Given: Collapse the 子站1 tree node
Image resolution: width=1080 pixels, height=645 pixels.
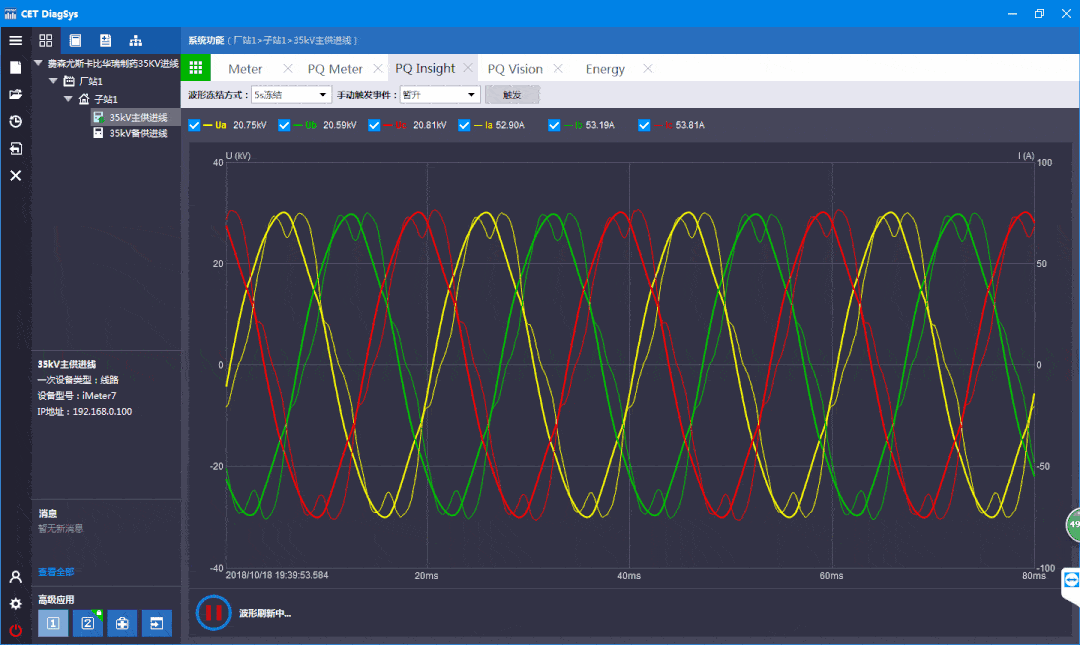Looking at the screenshot, I should (x=68, y=99).
